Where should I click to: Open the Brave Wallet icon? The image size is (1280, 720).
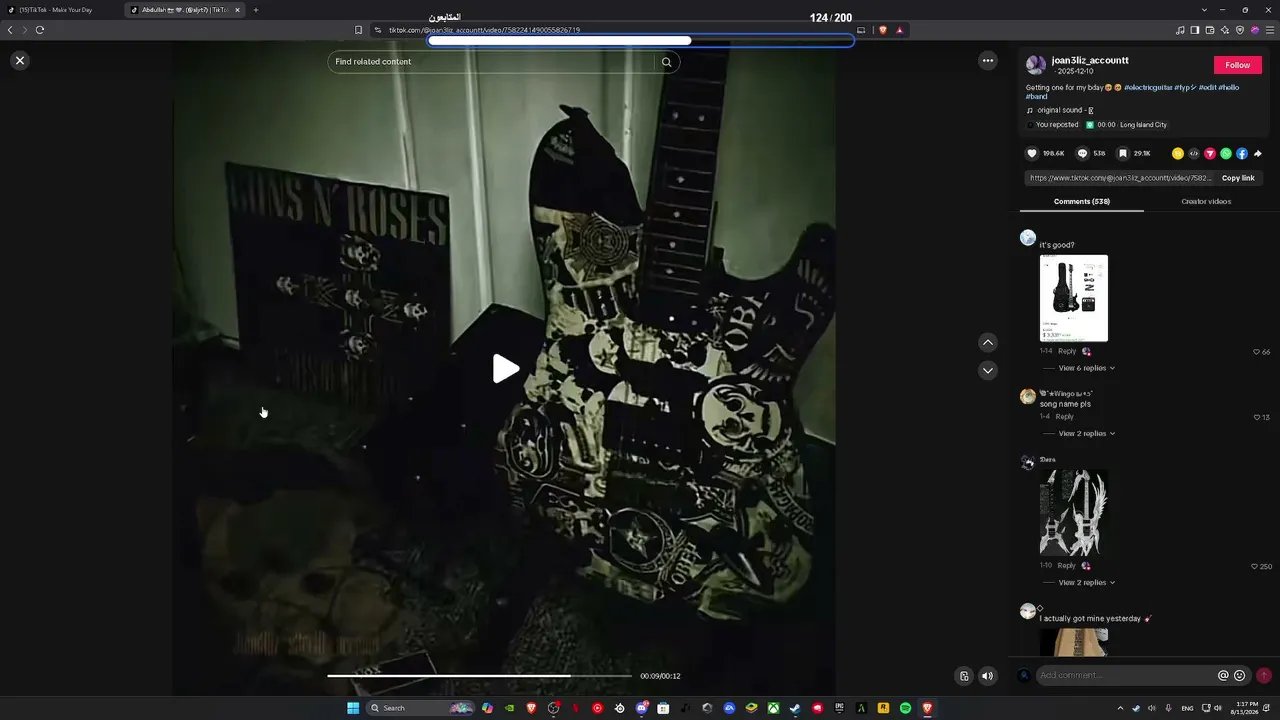(x=1210, y=30)
